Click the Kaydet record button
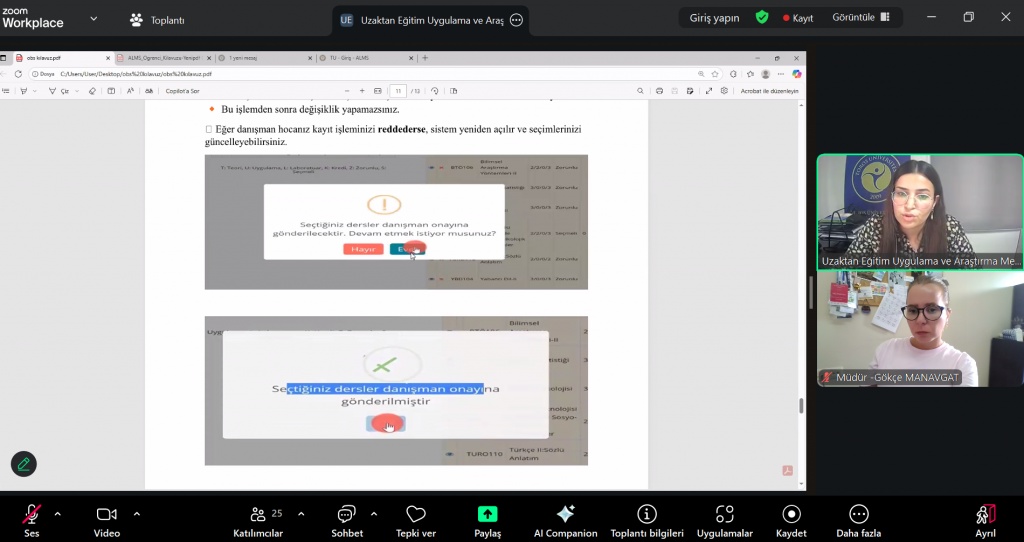1024x542 pixels. (791, 520)
